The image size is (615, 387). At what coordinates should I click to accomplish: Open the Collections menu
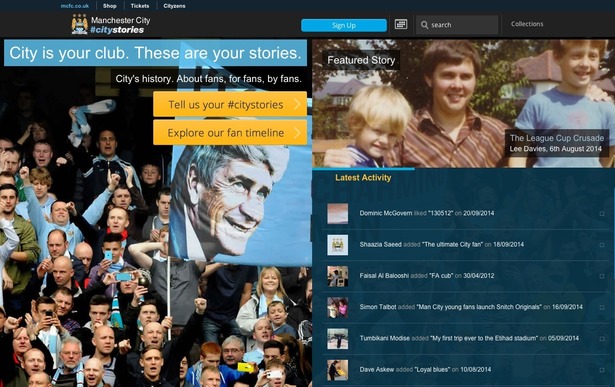point(527,24)
